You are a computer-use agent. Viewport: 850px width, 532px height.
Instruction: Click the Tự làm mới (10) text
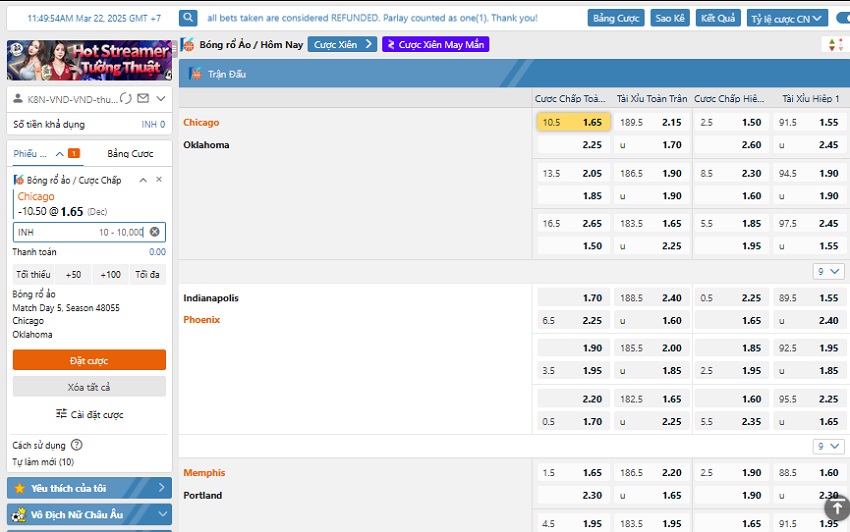[x=43, y=462]
